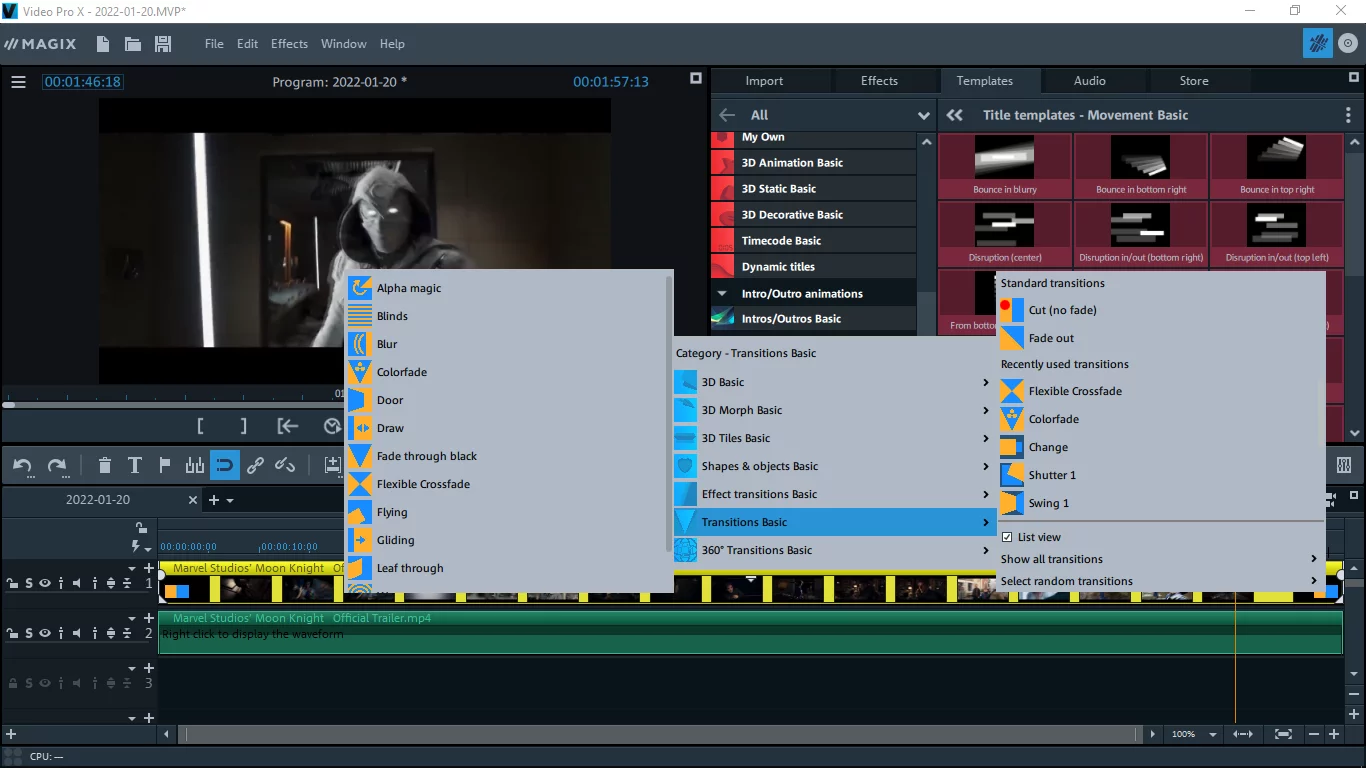Maximize the preview monitor panel
This screenshot has width=1366, height=768.
click(x=696, y=79)
